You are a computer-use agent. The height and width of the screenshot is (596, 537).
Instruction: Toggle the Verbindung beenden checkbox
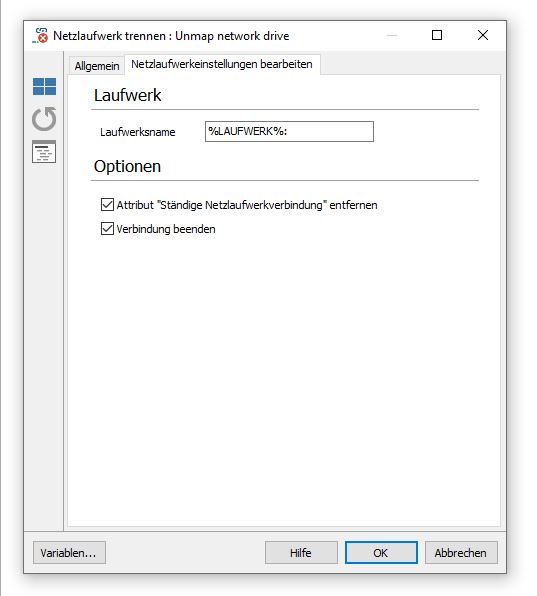(x=107, y=229)
